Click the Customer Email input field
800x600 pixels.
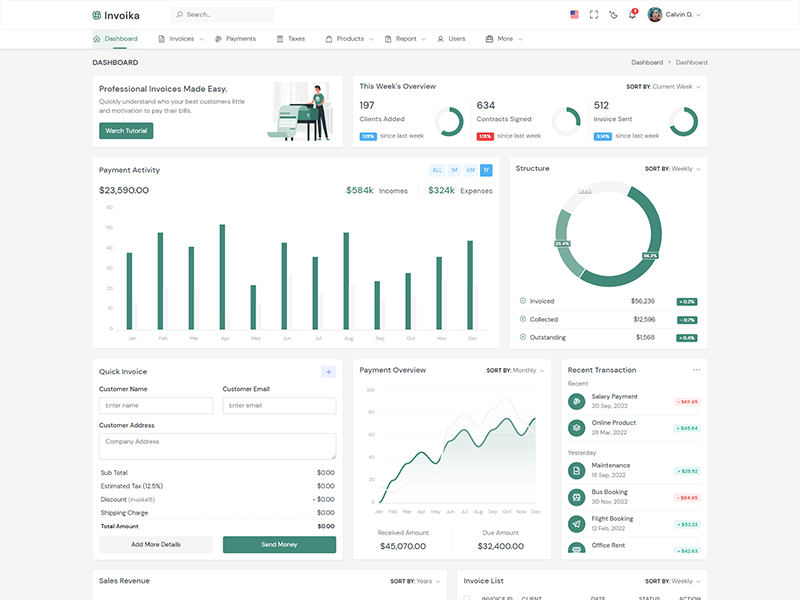(x=279, y=406)
